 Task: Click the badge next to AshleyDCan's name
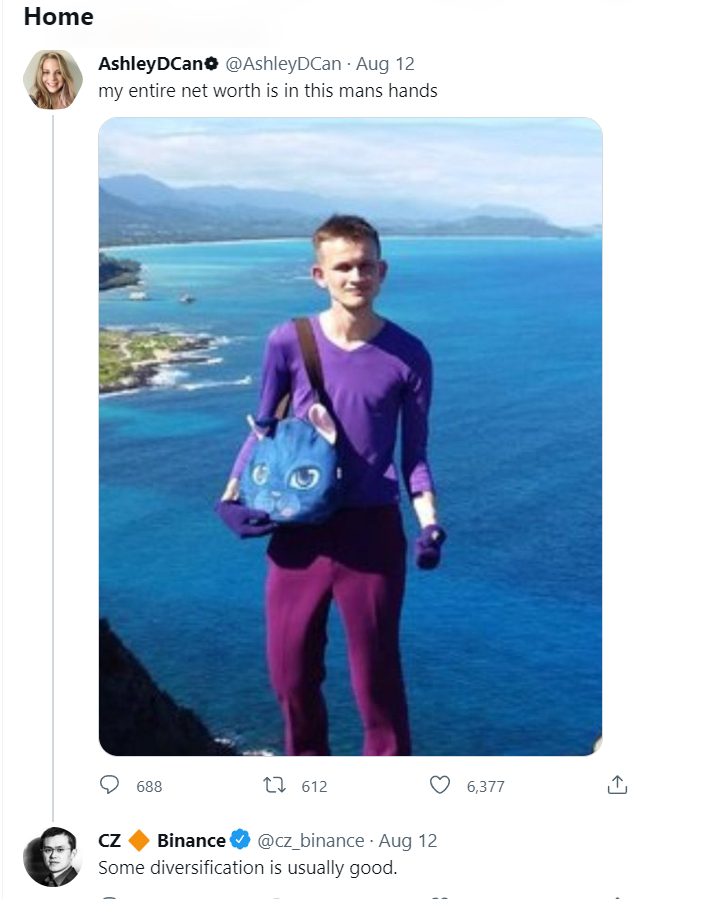tap(212, 64)
